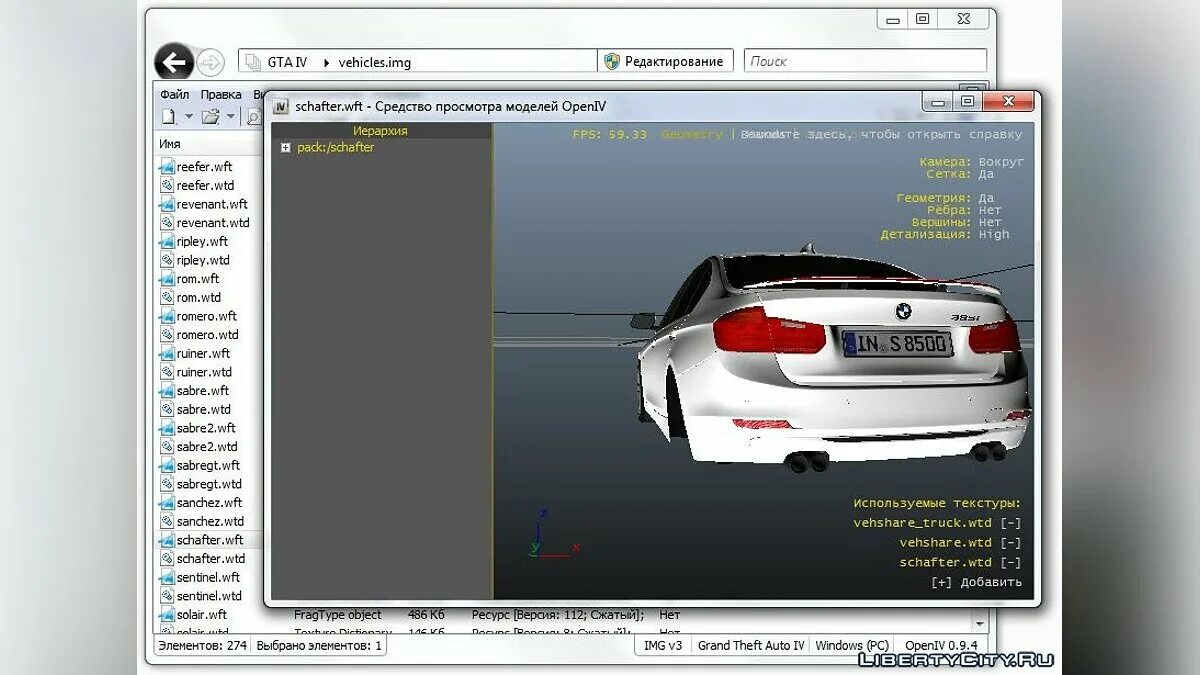Select romero.wft in the file list
Image resolution: width=1200 pixels, height=675 pixels.
(206, 316)
